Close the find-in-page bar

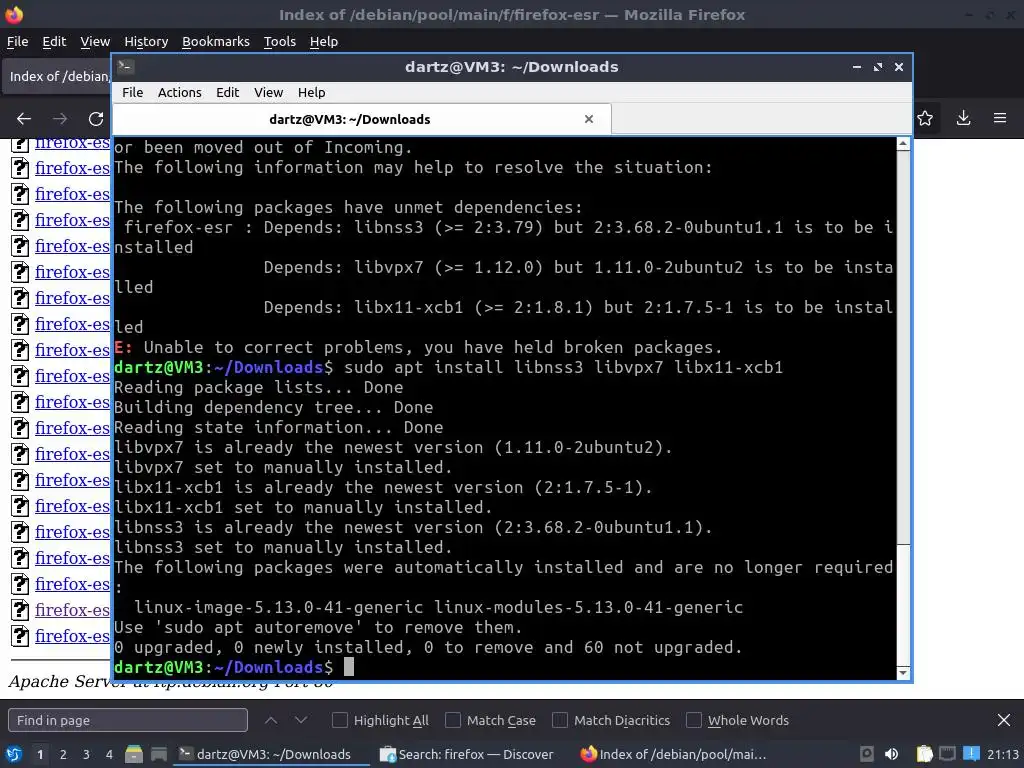pyautogui.click(x=1004, y=720)
